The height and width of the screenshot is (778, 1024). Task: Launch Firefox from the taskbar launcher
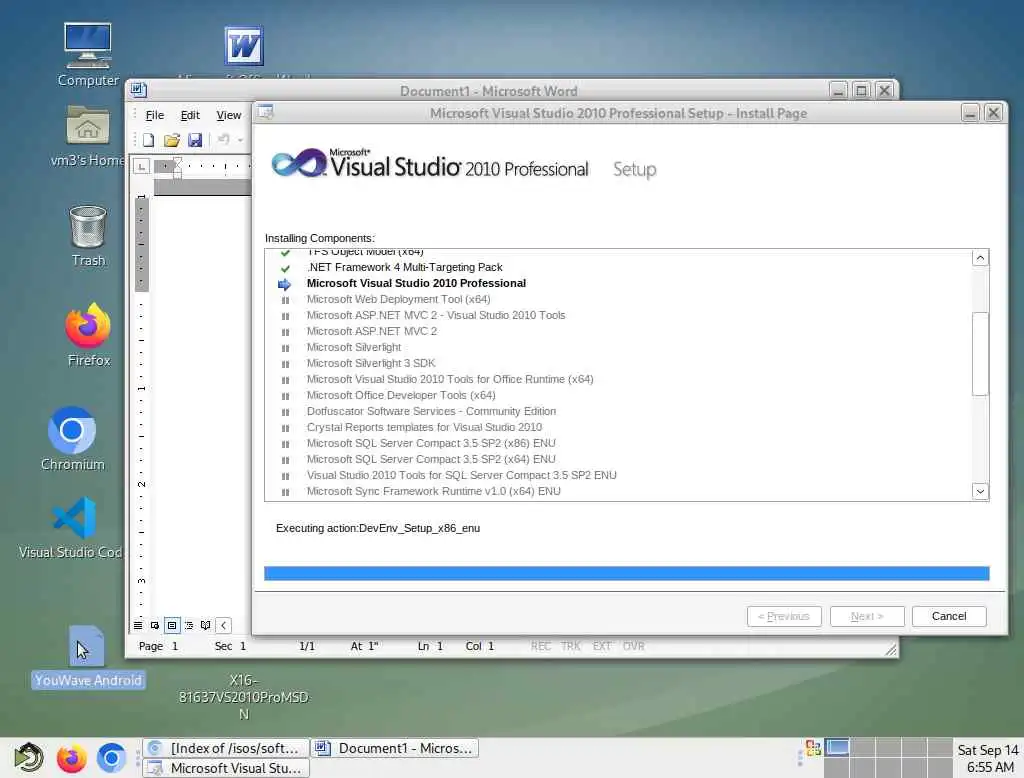click(x=71, y=758)
